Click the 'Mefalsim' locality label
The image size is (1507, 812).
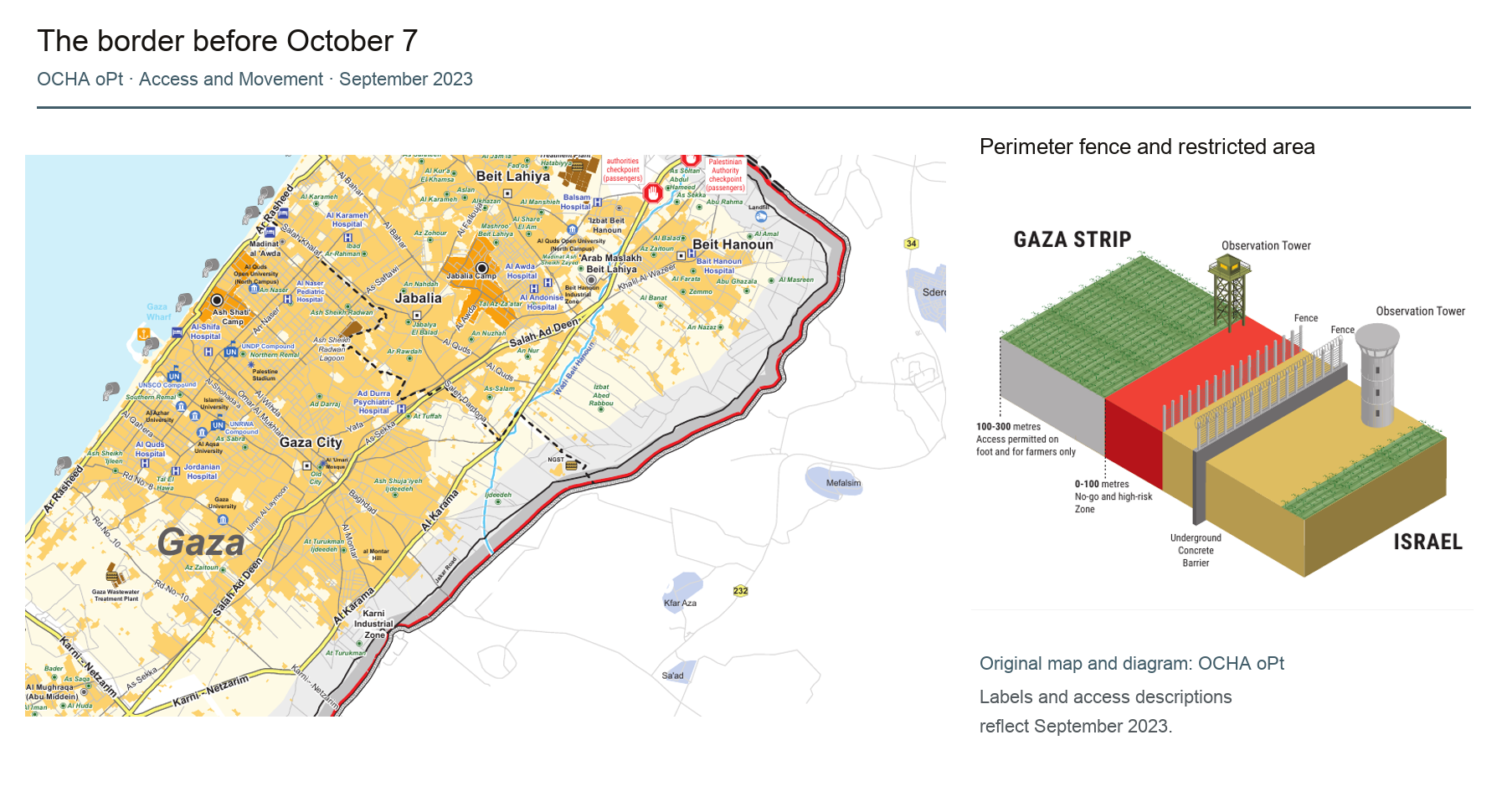click(843, 482)
